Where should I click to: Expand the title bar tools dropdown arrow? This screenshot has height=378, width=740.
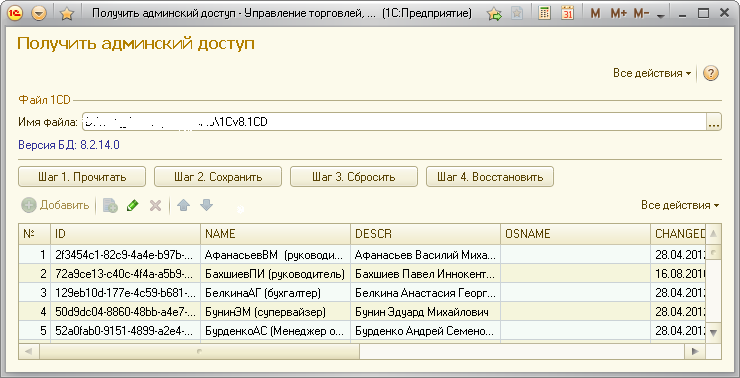tap(660, 16)
